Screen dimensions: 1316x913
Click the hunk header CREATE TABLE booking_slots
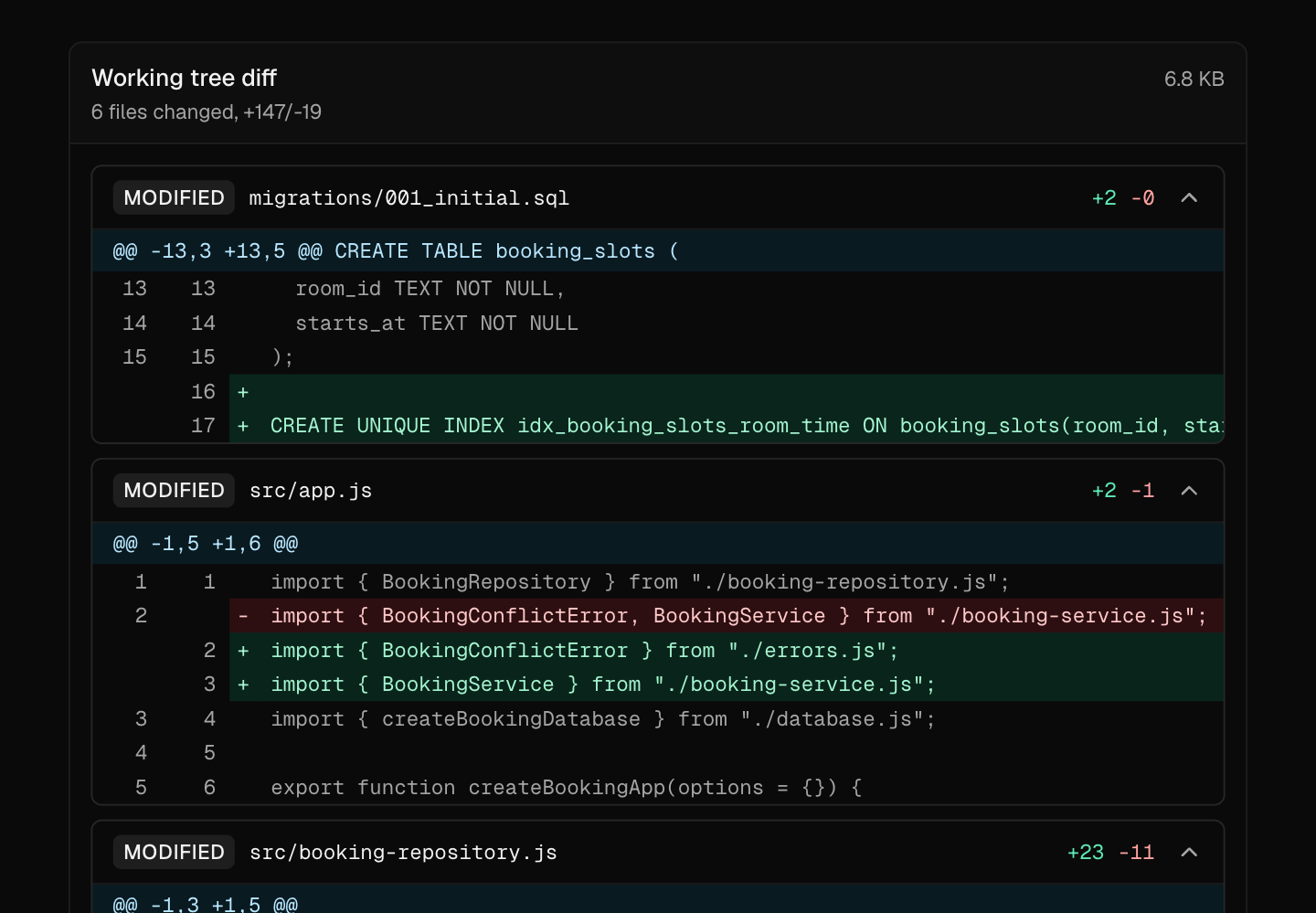658,250
